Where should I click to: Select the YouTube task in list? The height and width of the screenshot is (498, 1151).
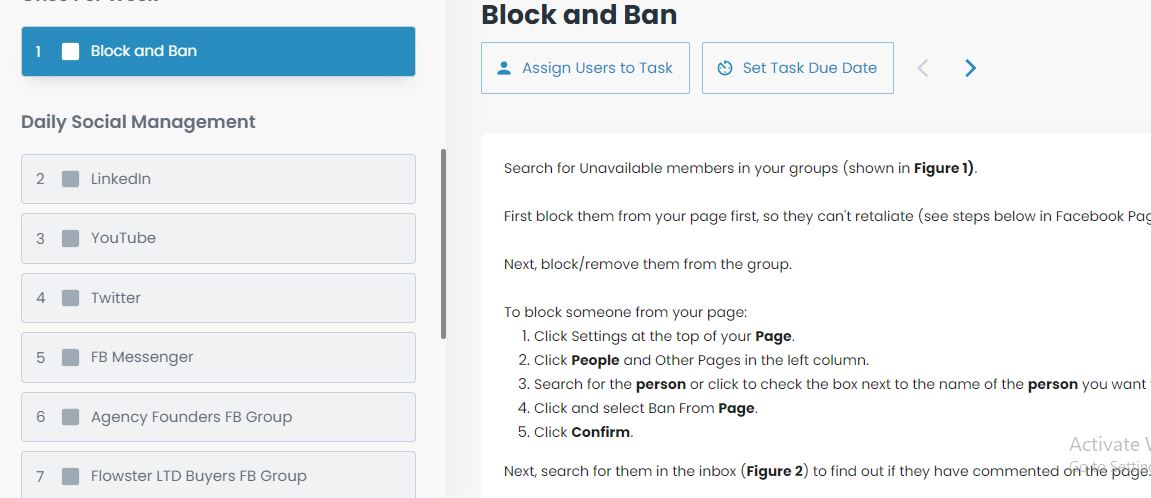[x=218, y=239]
